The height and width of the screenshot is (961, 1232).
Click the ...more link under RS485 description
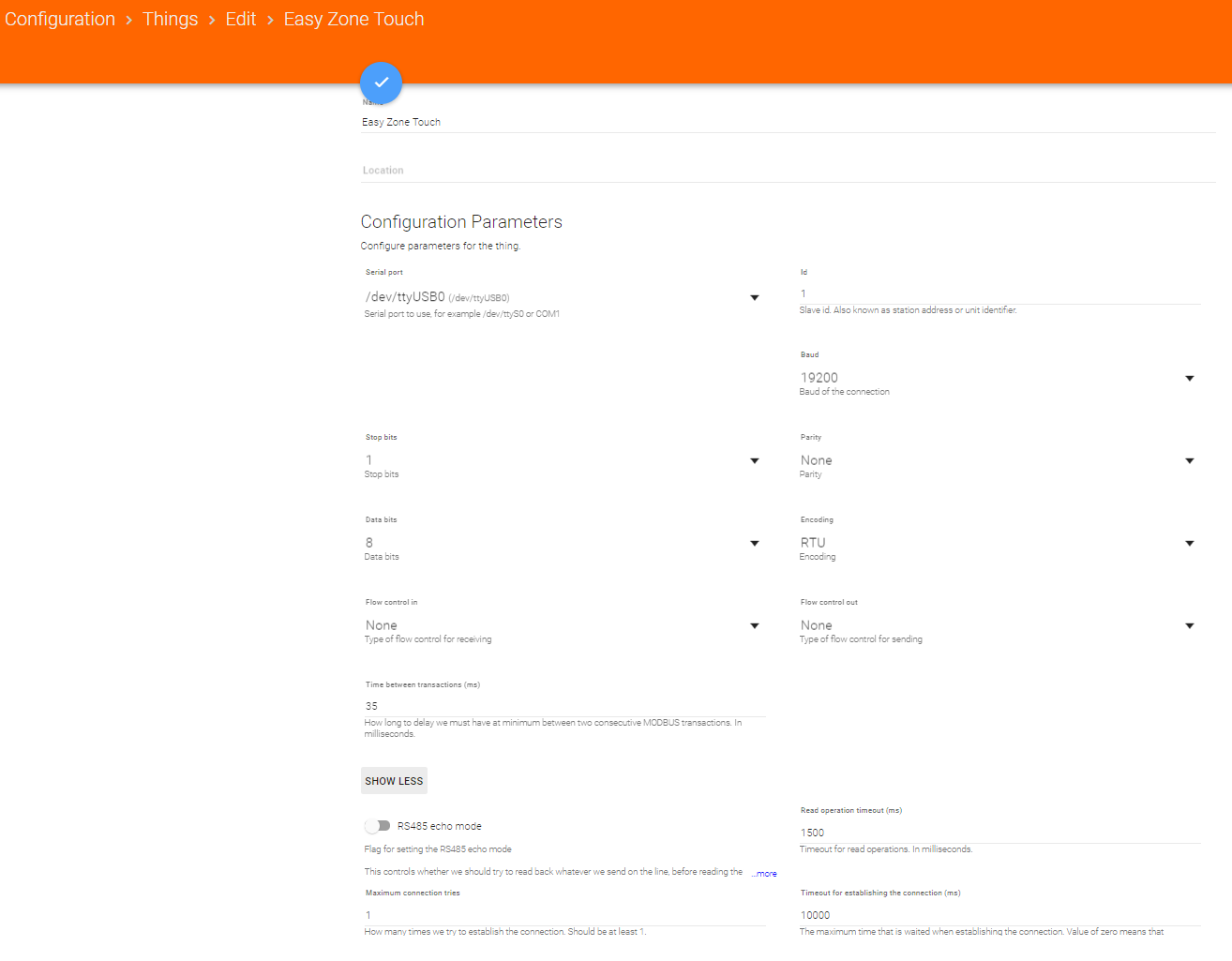pos(764,874)
